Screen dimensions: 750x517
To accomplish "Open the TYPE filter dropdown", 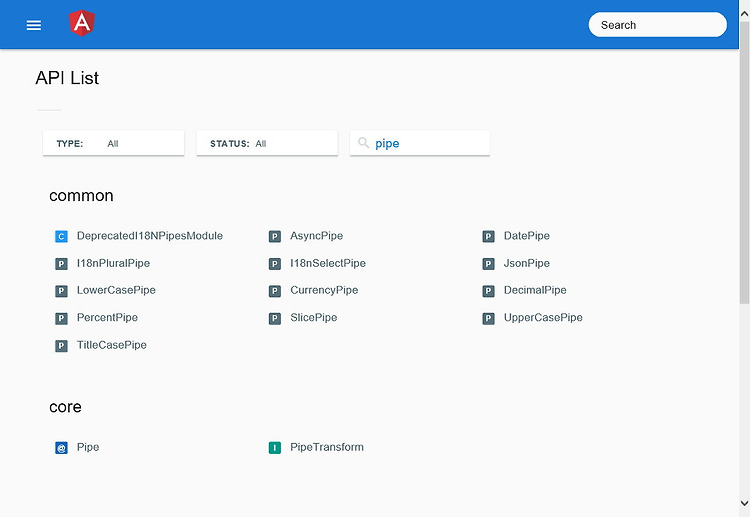I will 113,143.
